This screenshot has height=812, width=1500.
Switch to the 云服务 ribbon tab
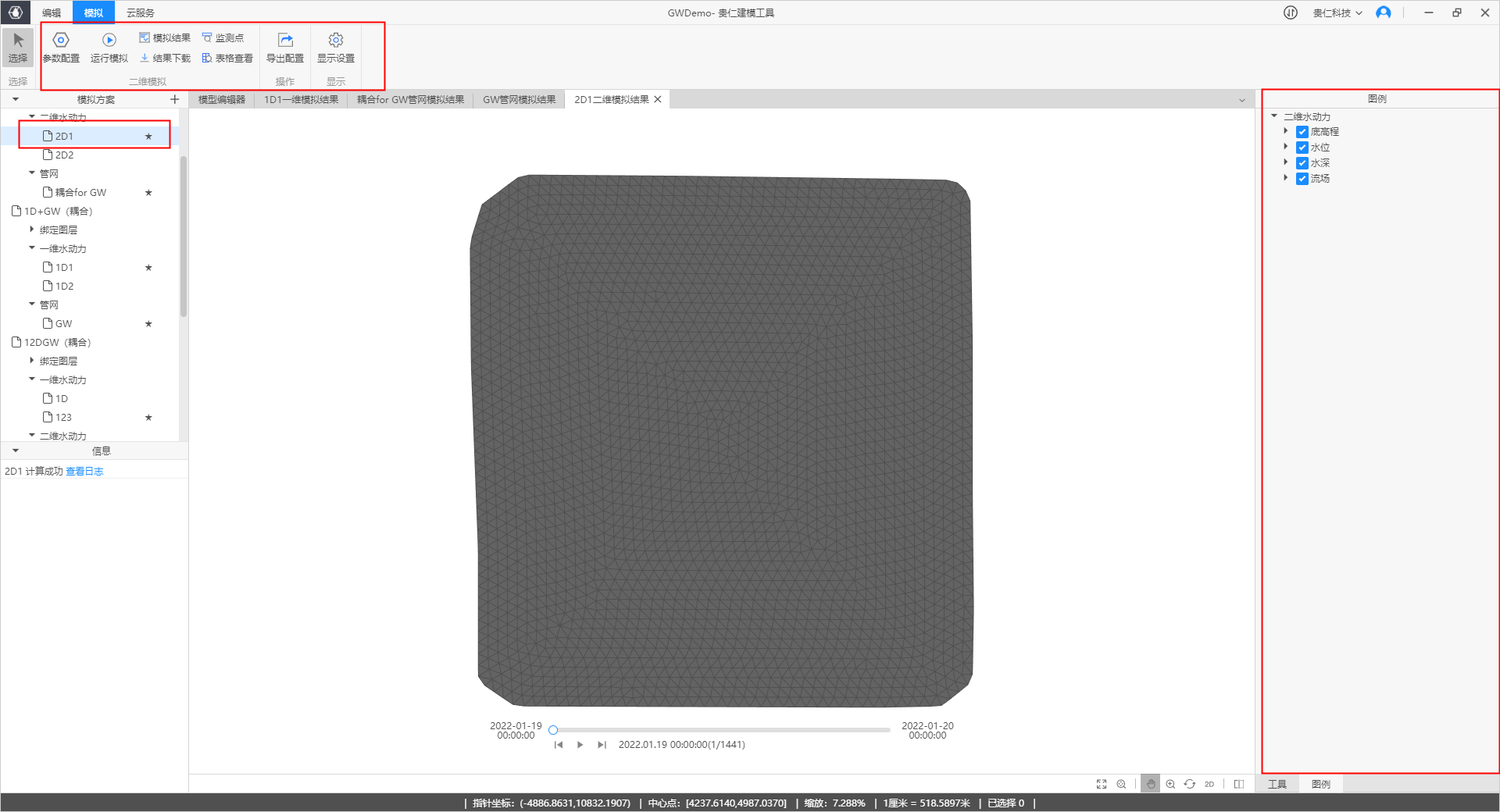tap(141, 12)
